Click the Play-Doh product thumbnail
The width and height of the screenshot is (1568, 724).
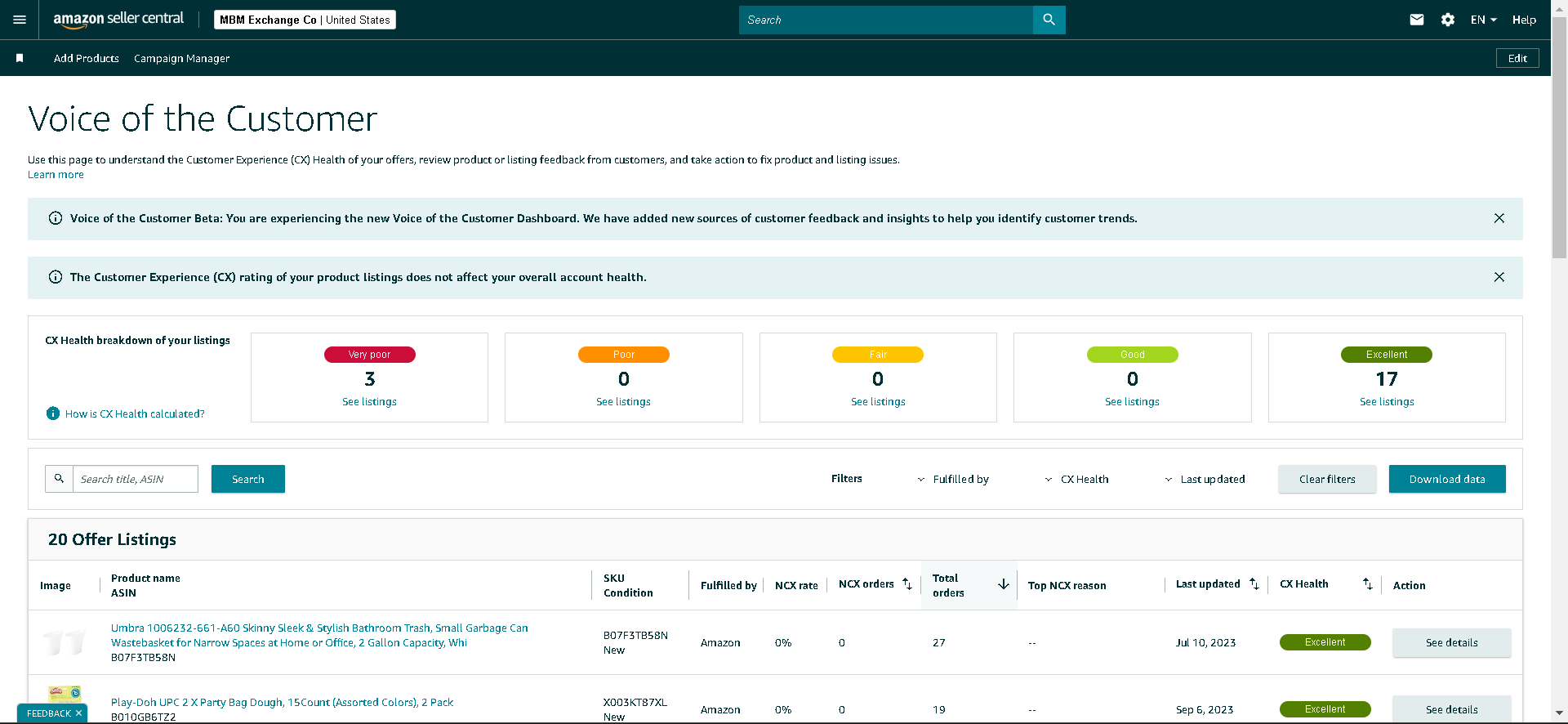click(65, 695)
